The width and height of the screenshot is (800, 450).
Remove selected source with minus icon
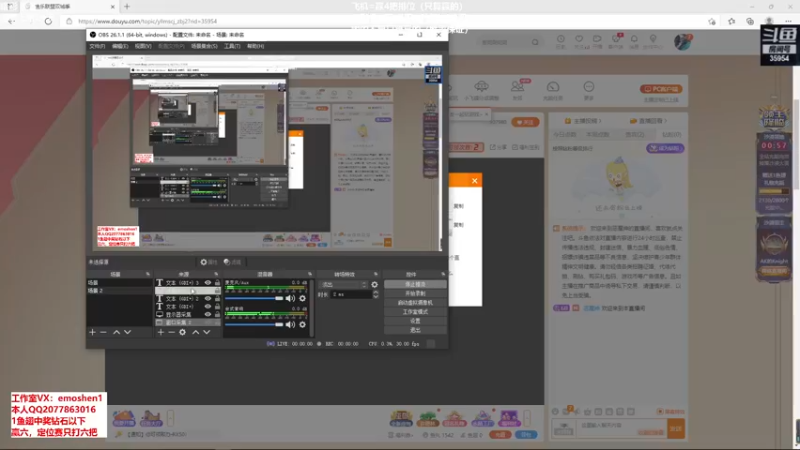[x=171, y=332]
